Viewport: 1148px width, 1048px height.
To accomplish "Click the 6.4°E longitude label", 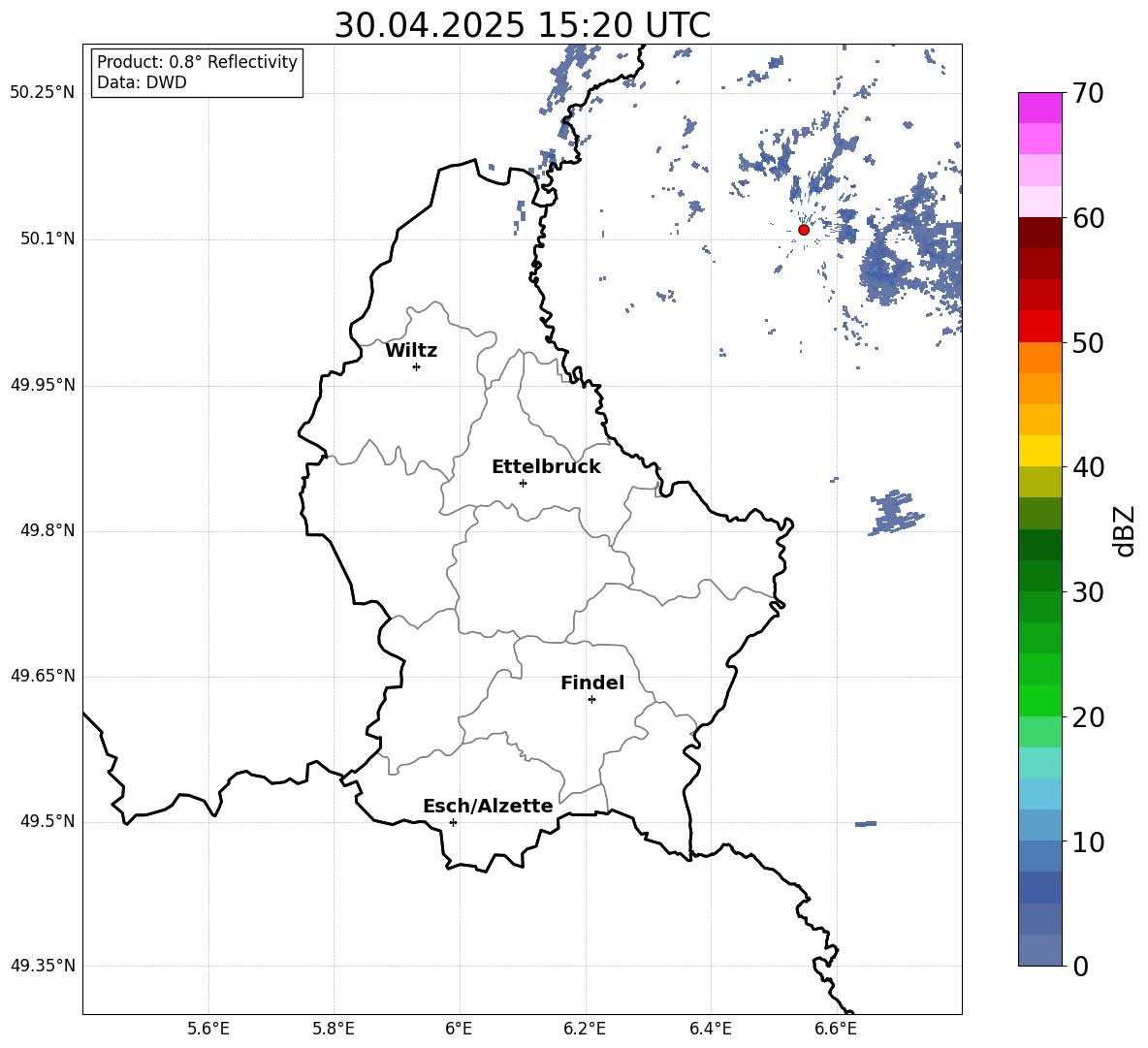I will (x=710, y=1029).
